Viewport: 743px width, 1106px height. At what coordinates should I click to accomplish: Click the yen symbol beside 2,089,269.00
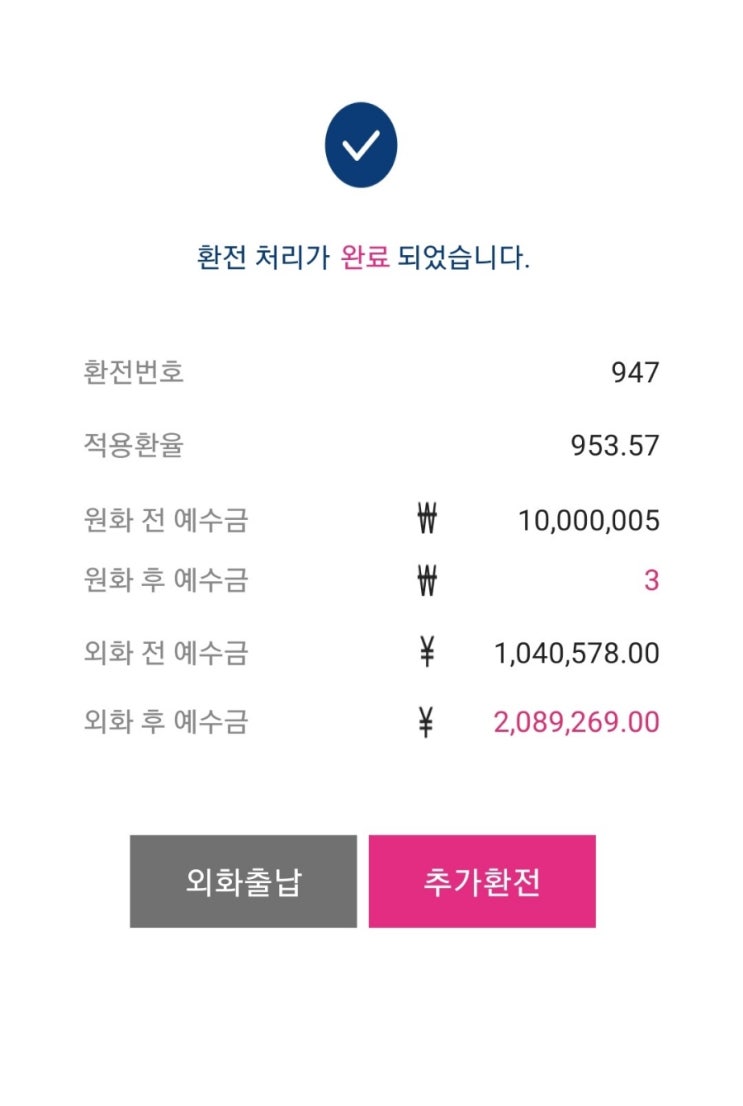tap(427, 722)
